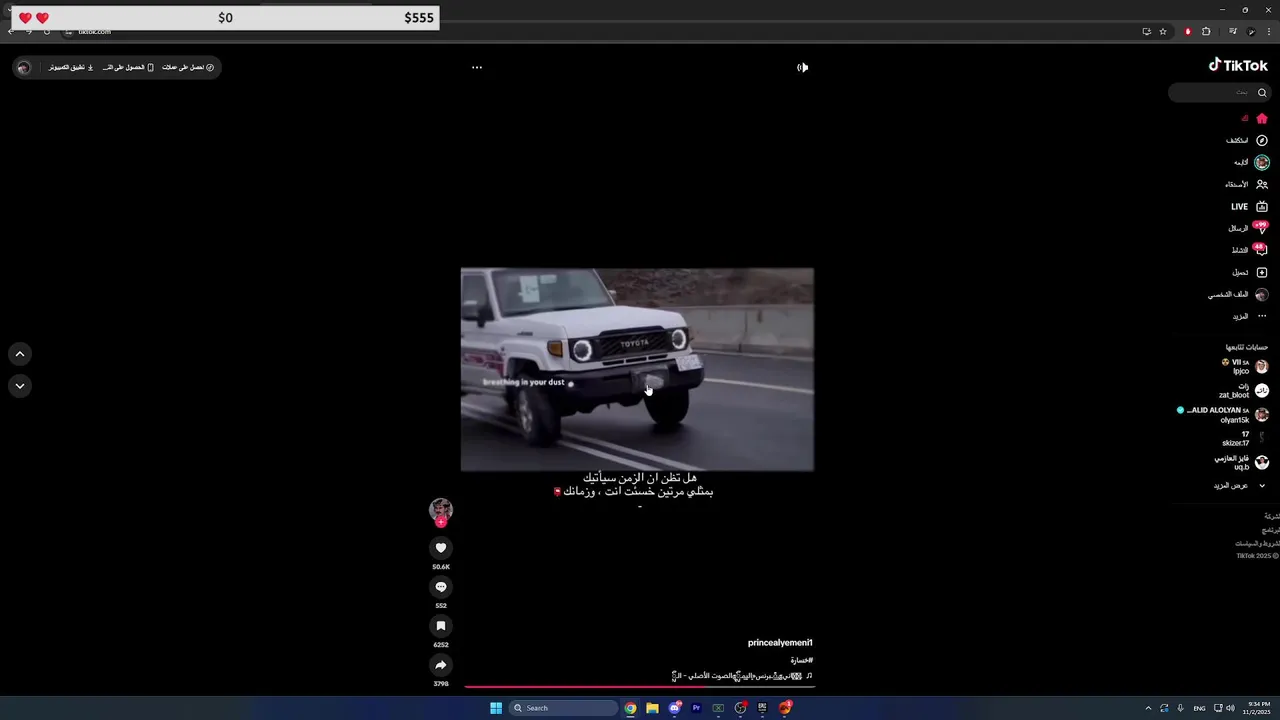Screen dimensions: 1280x720
Task: Open the video creator's avatar
Action: point(441,509)
